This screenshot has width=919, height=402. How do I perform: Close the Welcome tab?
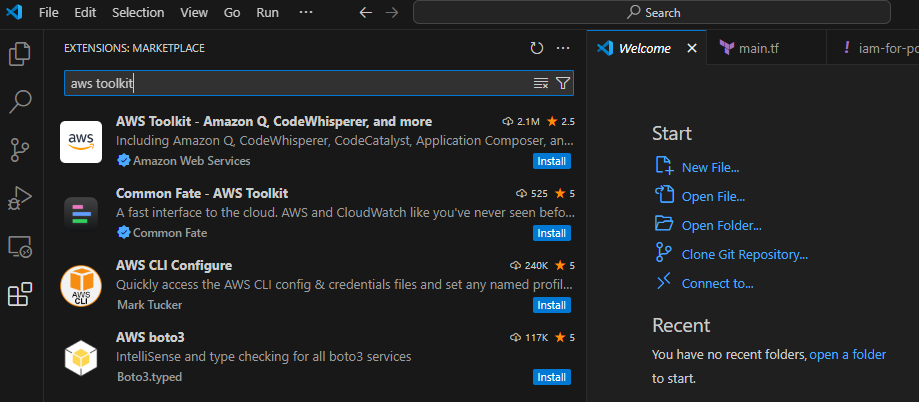(x=692, y=48)
